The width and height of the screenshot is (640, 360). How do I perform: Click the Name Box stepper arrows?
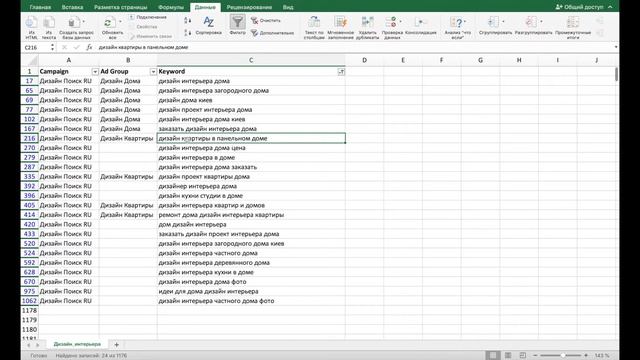tap(52, 47)
